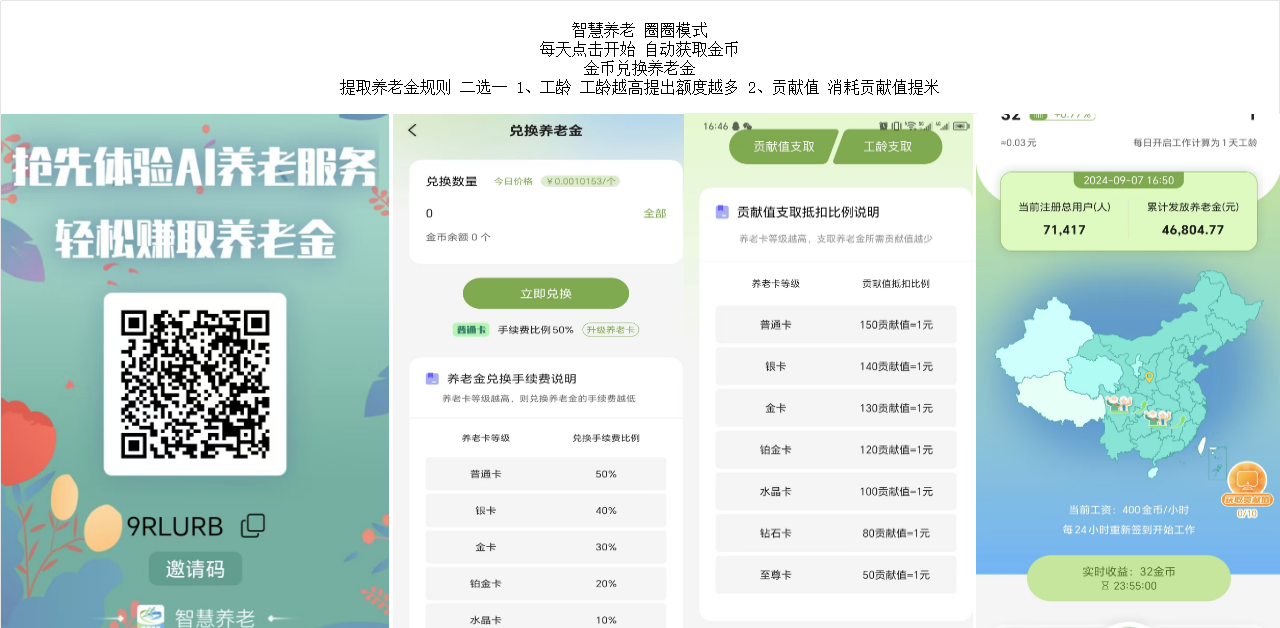Click the 全部 link in exchange quantity
The image size is (1280, 628).
pos(655,213)
